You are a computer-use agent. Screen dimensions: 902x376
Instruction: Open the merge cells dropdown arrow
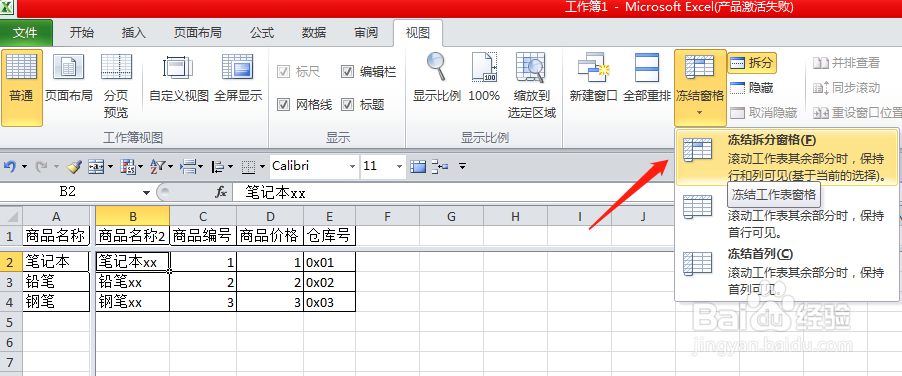pyautogui.click(x=109, y=167)
